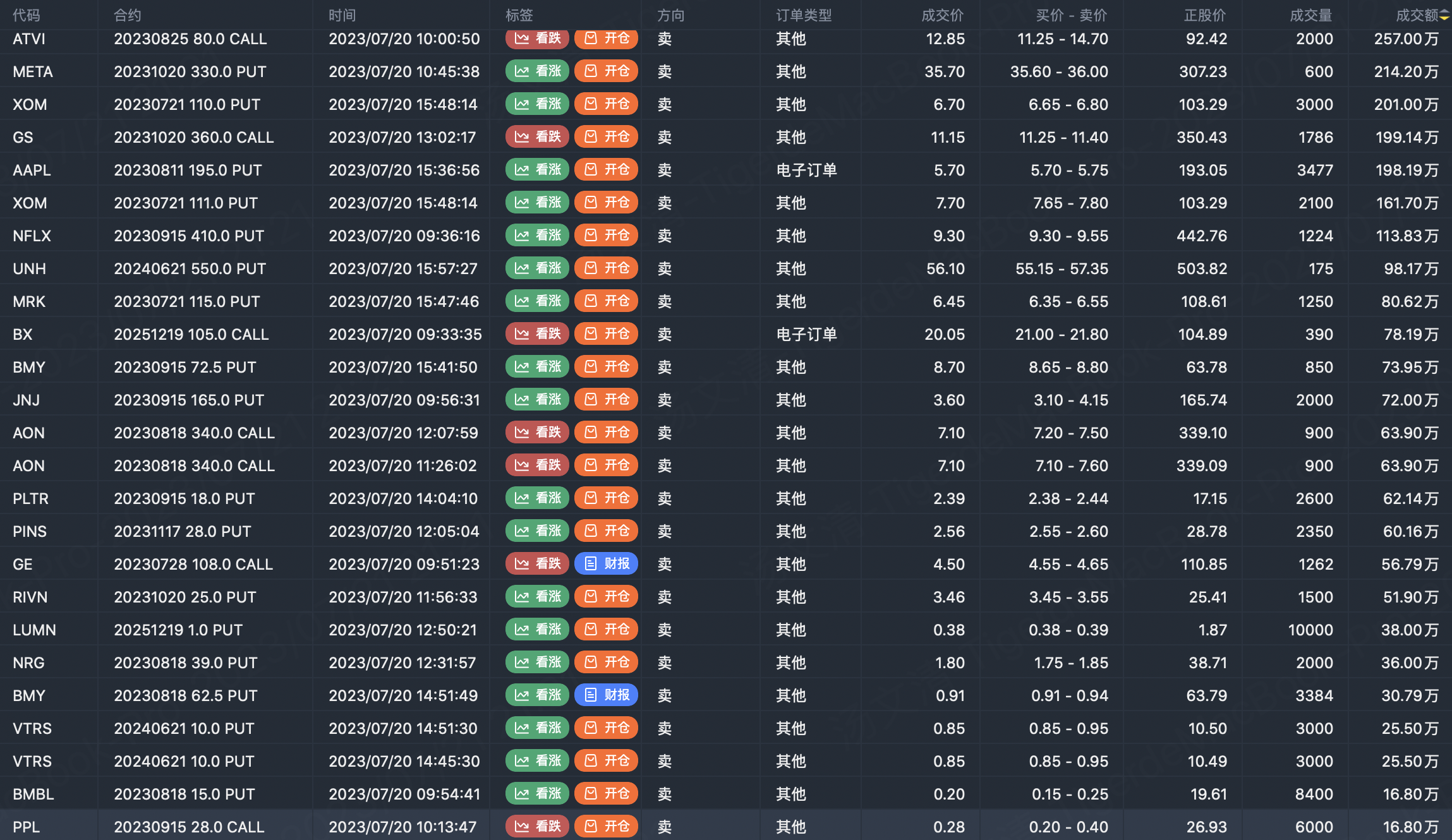Open the UNH 20240621 550.0 PUT contract
Viewport: 1452px width, 840px height.
(190, 268)
